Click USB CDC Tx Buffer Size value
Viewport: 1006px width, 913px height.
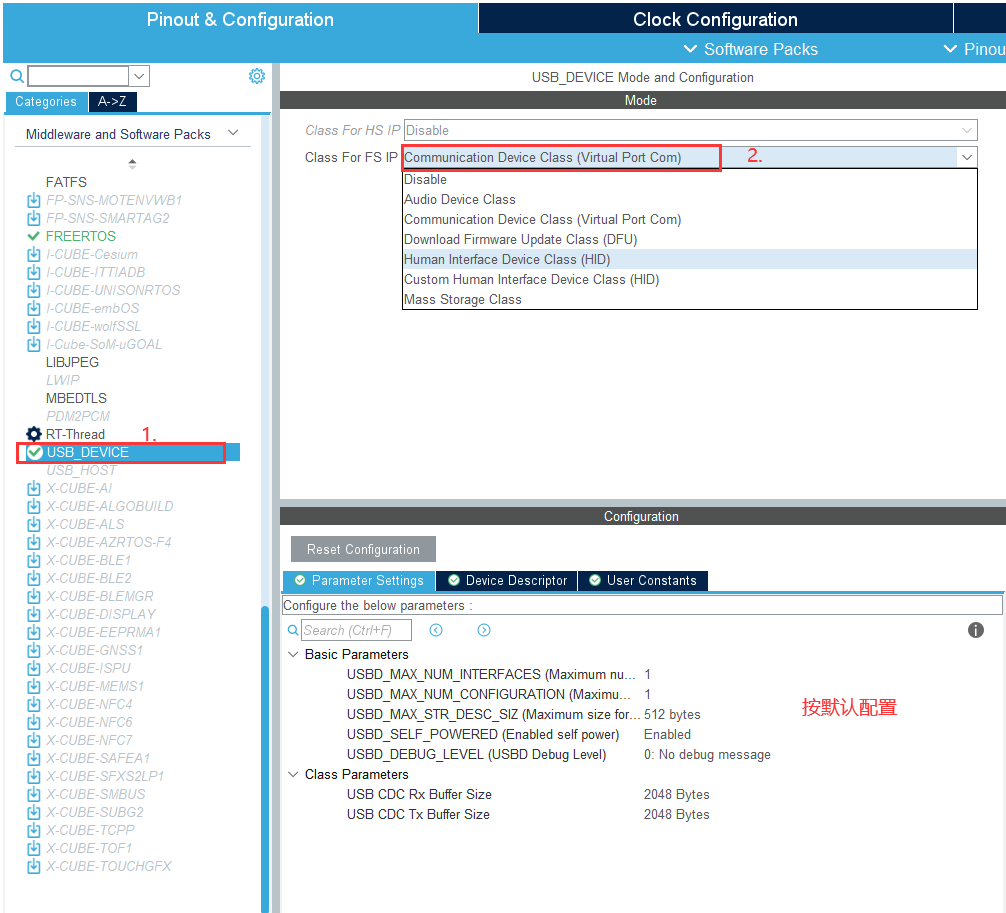click(x=676, y=814)
